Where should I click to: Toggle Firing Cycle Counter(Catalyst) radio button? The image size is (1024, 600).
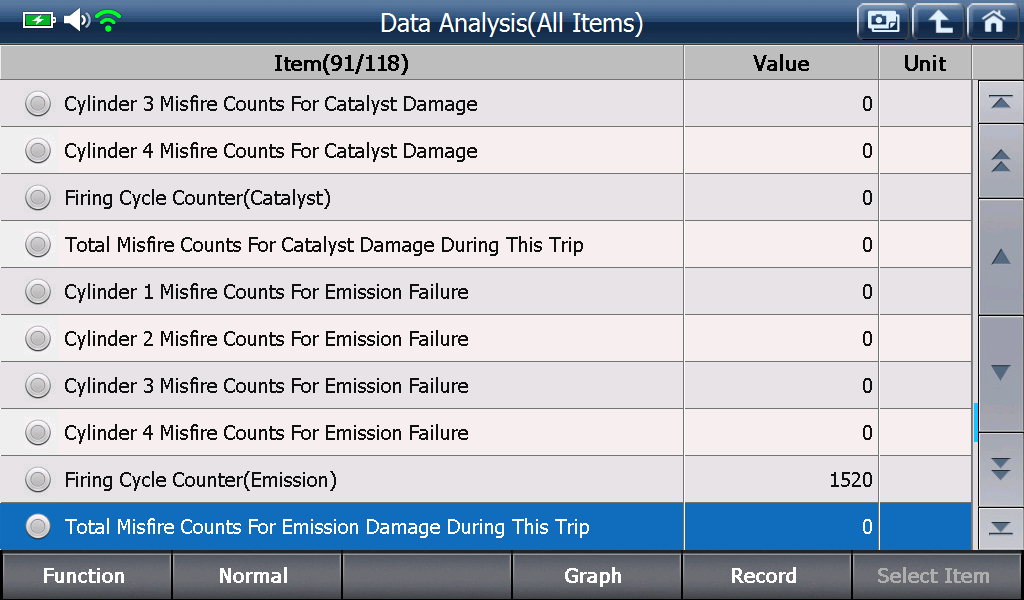pos(38,198)
